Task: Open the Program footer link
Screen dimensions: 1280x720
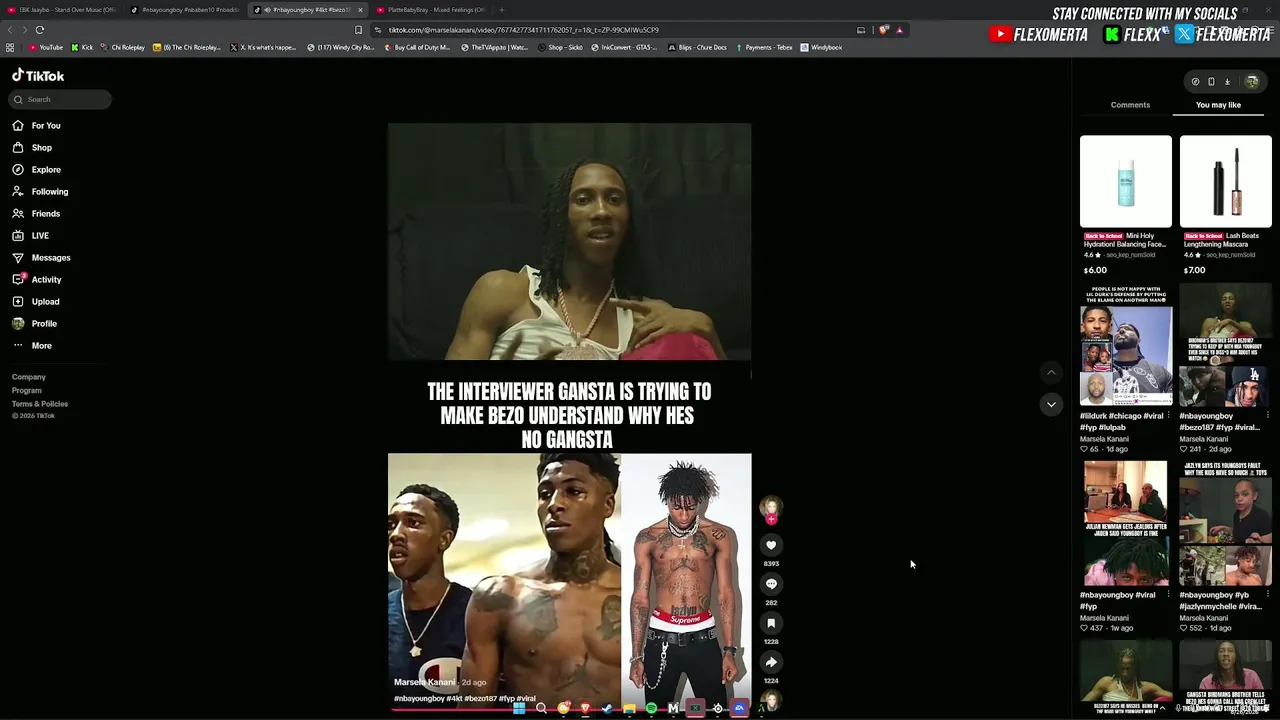Action: pyautogui.click(x=27, y=390)
